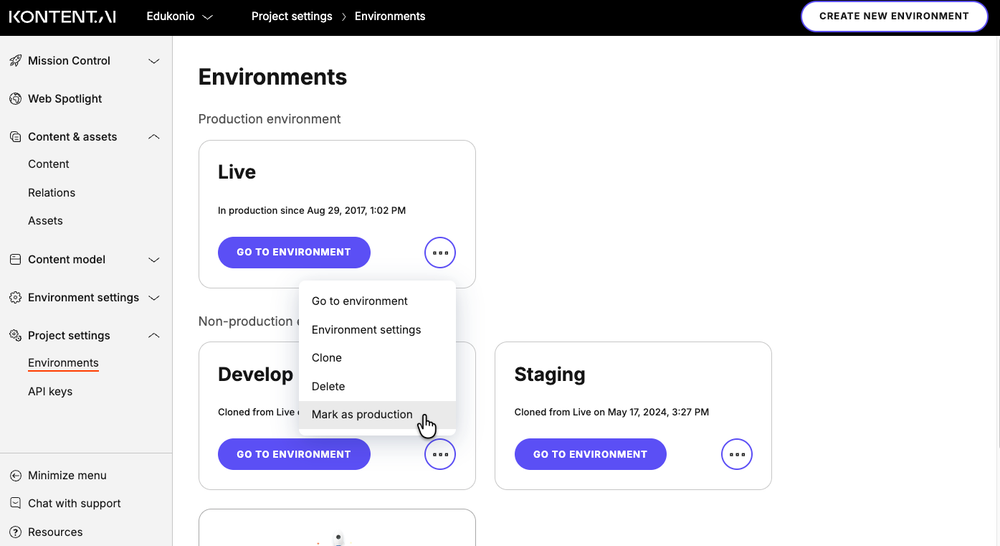The image size is (1000, 546).
Task: Expand the Mission Control section chevron
Action: point(154,61)
